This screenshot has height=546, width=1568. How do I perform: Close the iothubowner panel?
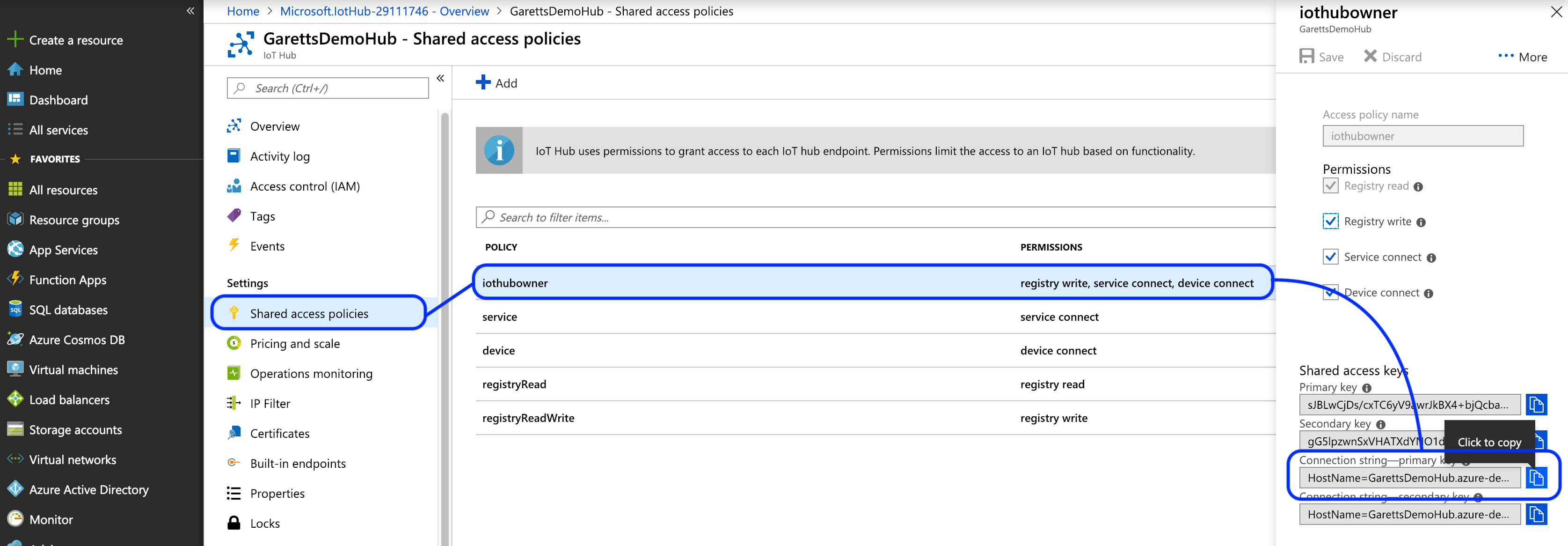point(1555,12)
